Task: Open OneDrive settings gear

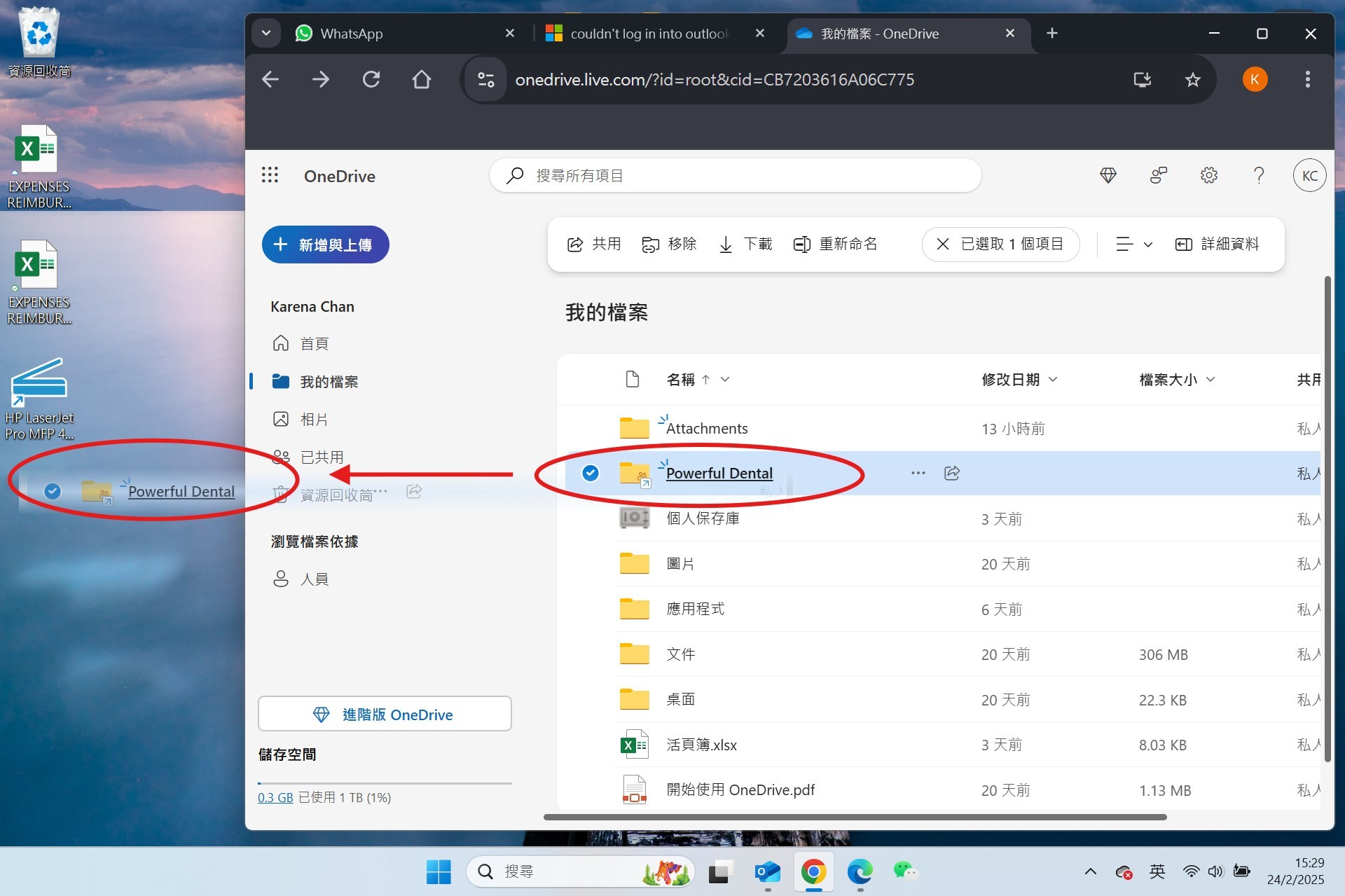Action: pyautogui.click(x=1208, y=175)
